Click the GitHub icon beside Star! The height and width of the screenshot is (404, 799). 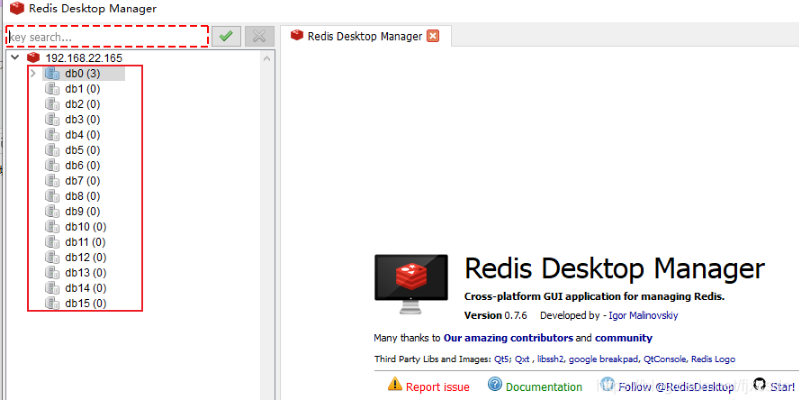tap(760, 384)
